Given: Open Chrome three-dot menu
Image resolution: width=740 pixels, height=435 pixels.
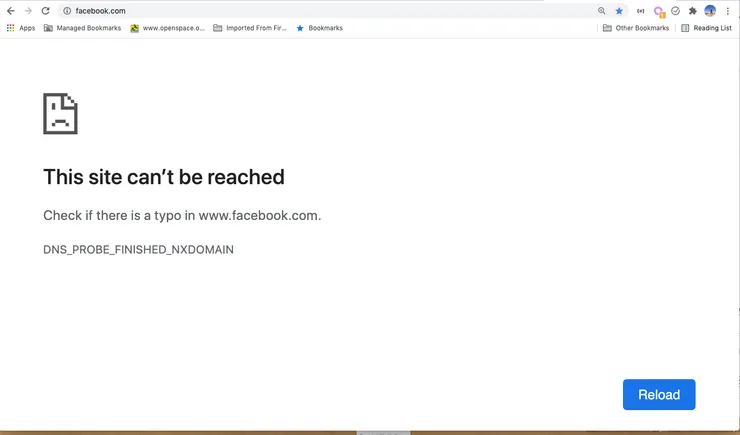Looking at the screenshot, I should pyautogui.click(x=727, y=11).
